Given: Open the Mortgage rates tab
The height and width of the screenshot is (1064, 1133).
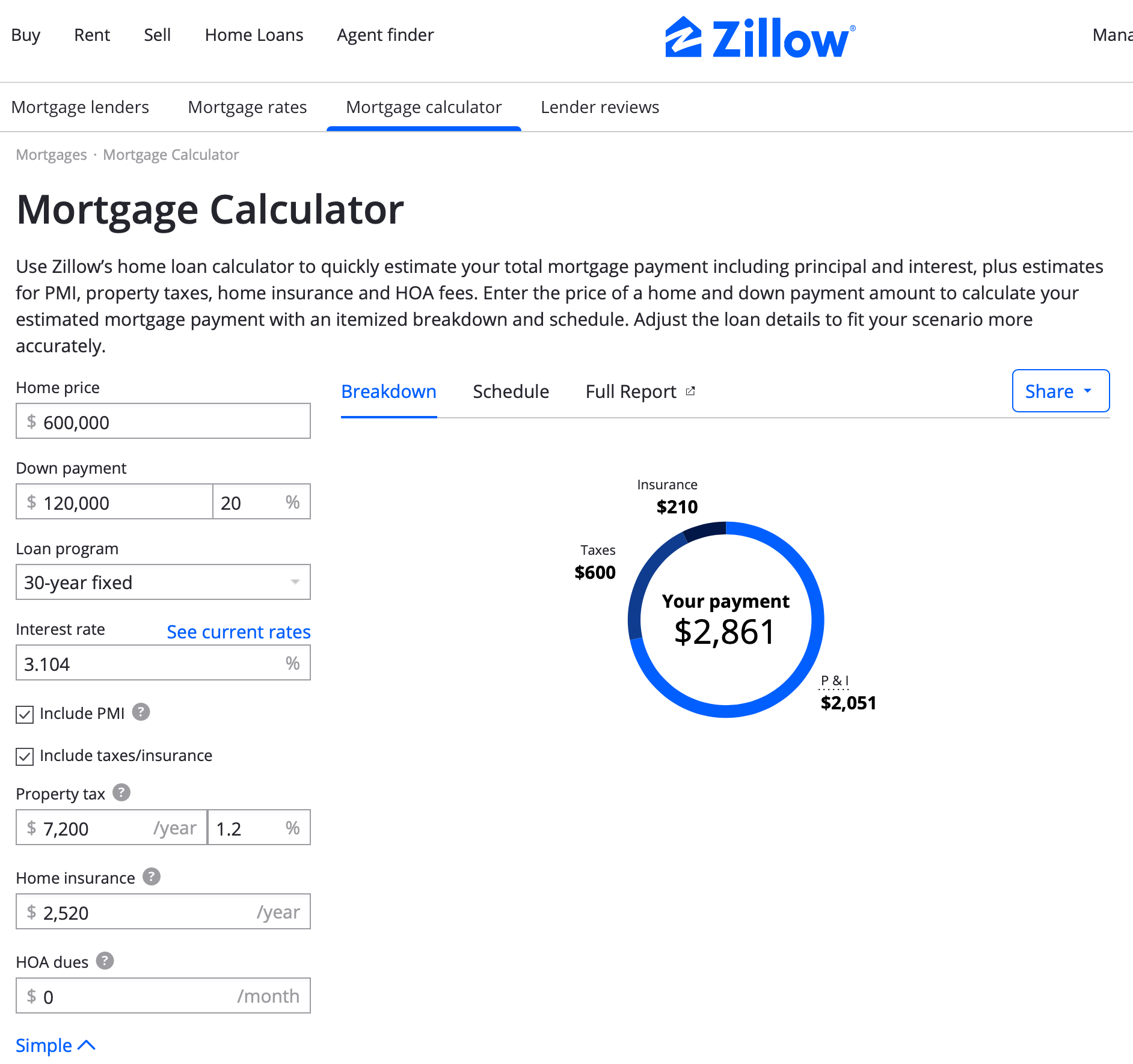Looking at the screenshot, I should (x=247, y=107).
